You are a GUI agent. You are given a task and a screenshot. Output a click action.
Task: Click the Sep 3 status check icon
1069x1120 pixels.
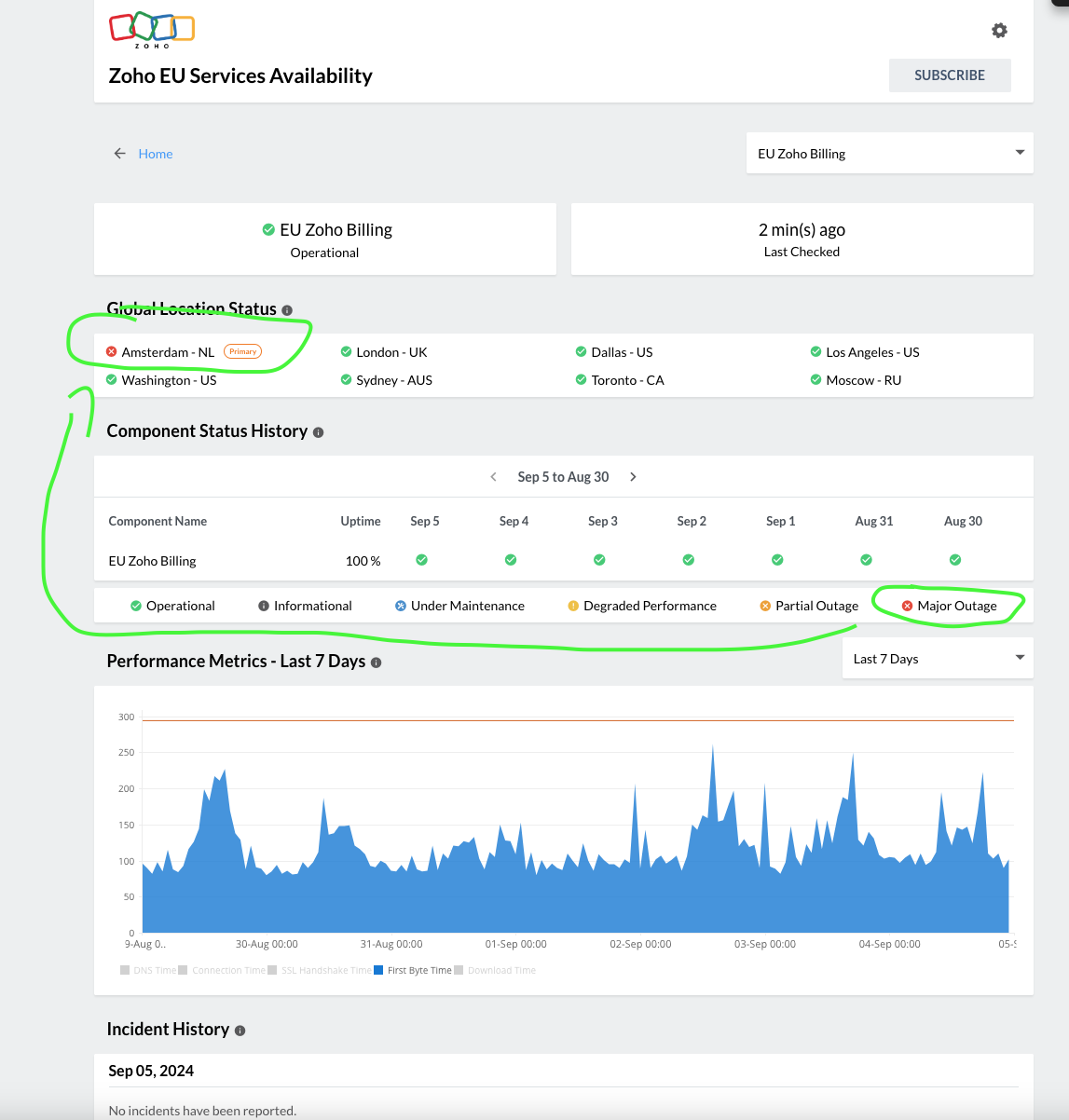click(599, 560)
